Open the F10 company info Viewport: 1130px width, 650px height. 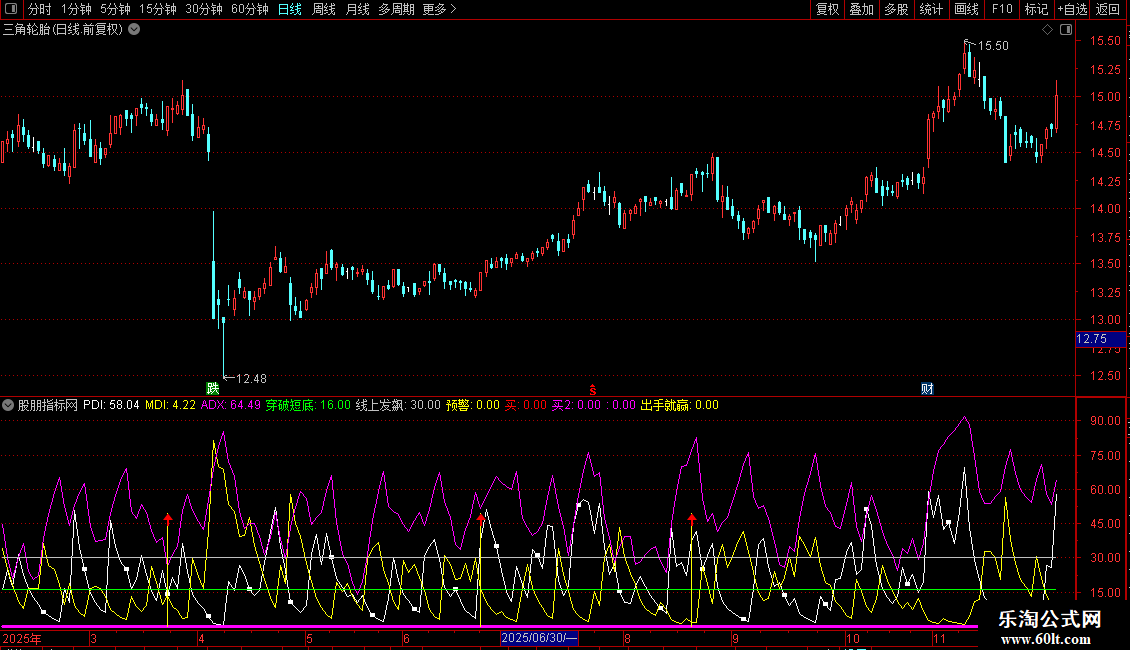pos(1001,9)
